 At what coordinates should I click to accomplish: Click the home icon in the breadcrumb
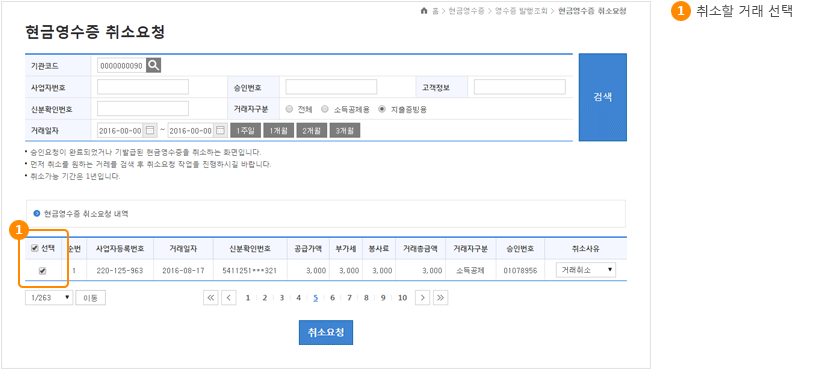coord(424,10)
